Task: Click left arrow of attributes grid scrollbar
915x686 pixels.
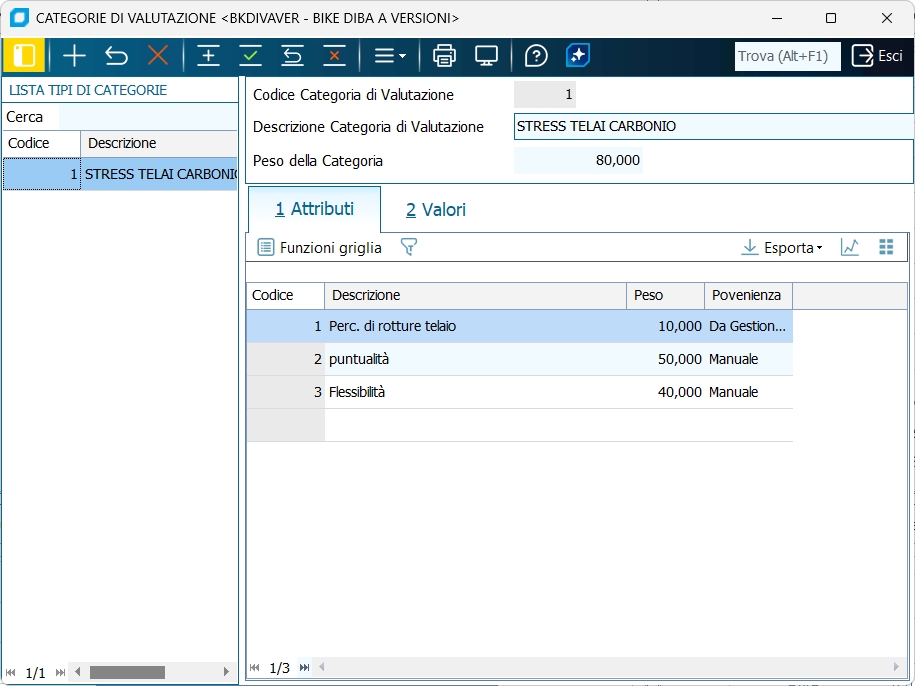Action: (321, 667)
